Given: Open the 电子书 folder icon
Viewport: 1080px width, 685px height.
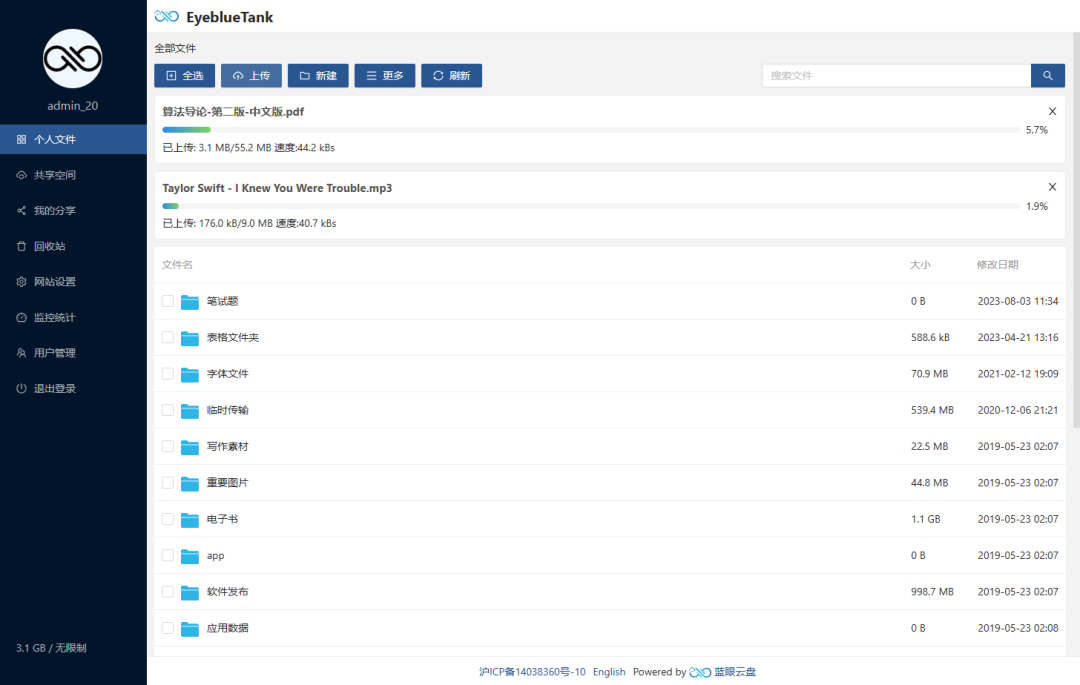Looking at the screenshot, I should [x=189, y=519].
